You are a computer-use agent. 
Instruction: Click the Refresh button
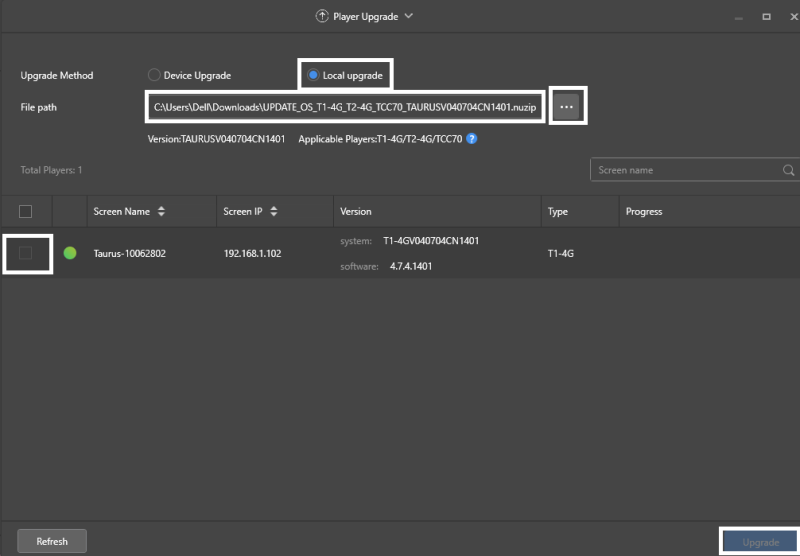52,541
